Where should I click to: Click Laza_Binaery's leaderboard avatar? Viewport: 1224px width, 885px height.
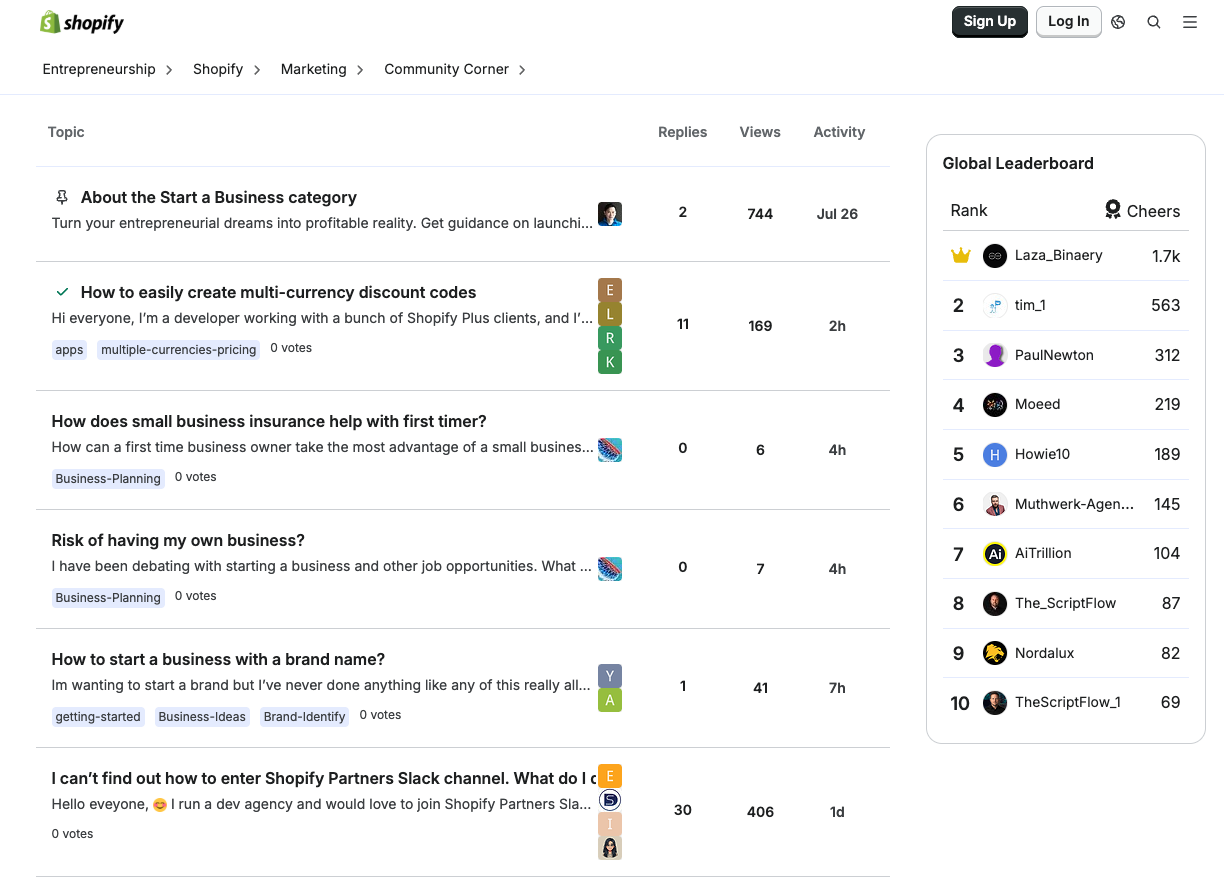[994, 256]
